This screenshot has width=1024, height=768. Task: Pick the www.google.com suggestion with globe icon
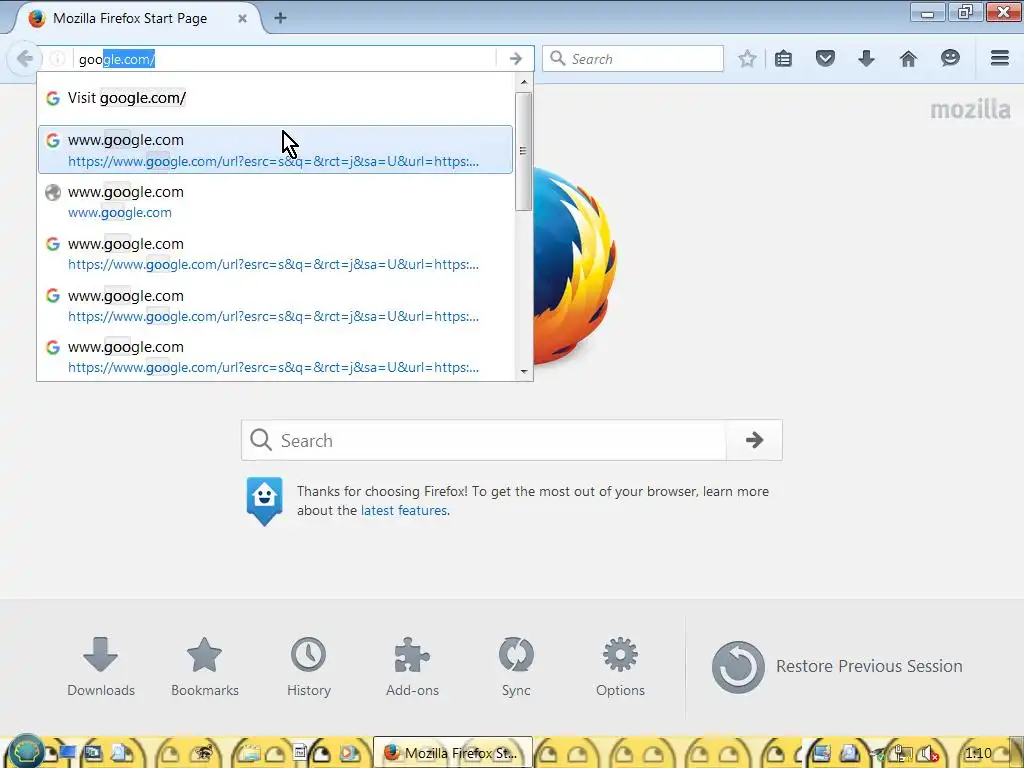pyautogui.click(x=275, y=201)
